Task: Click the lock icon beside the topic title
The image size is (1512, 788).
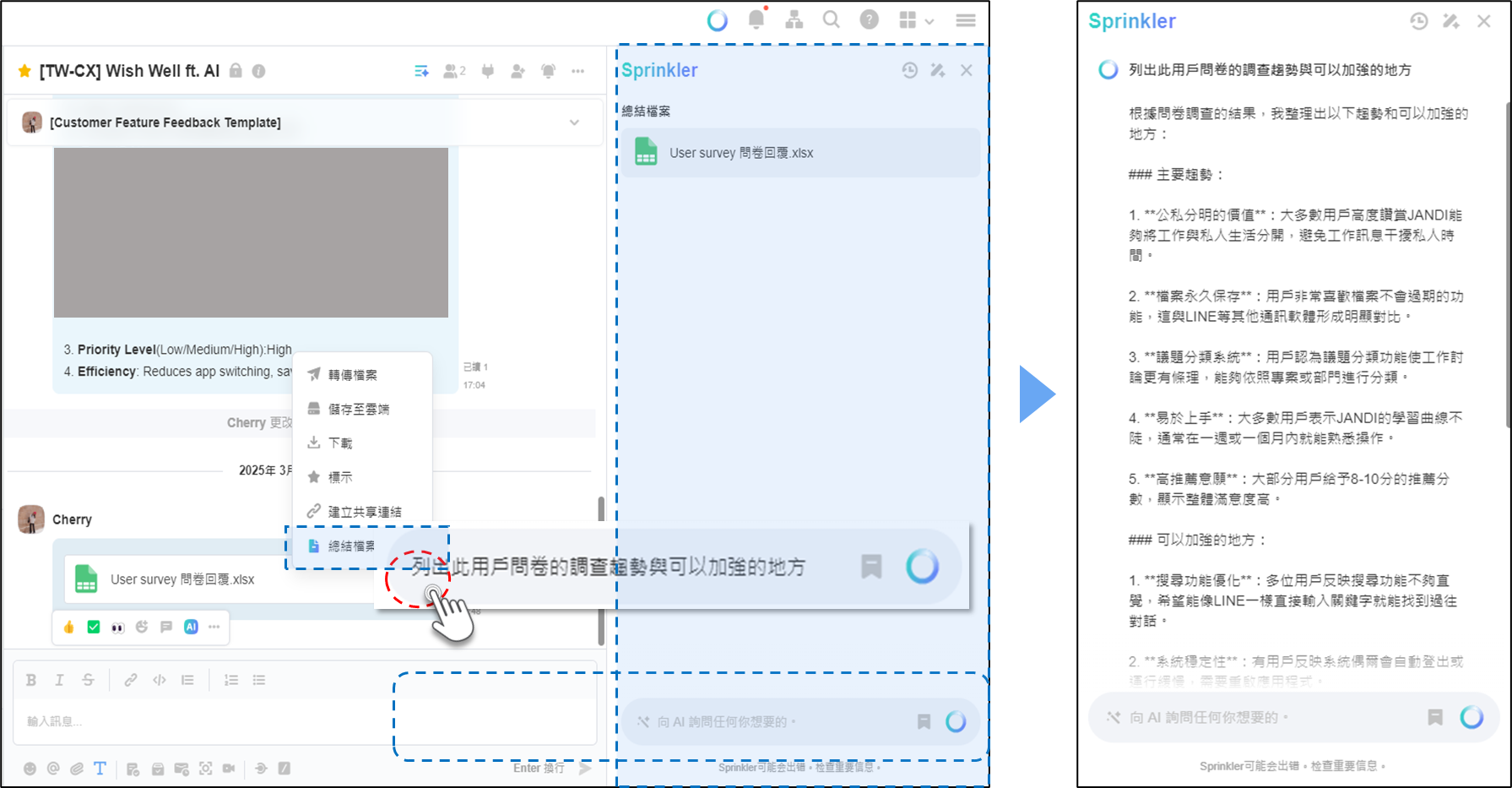Action: (x=236, y=71)
